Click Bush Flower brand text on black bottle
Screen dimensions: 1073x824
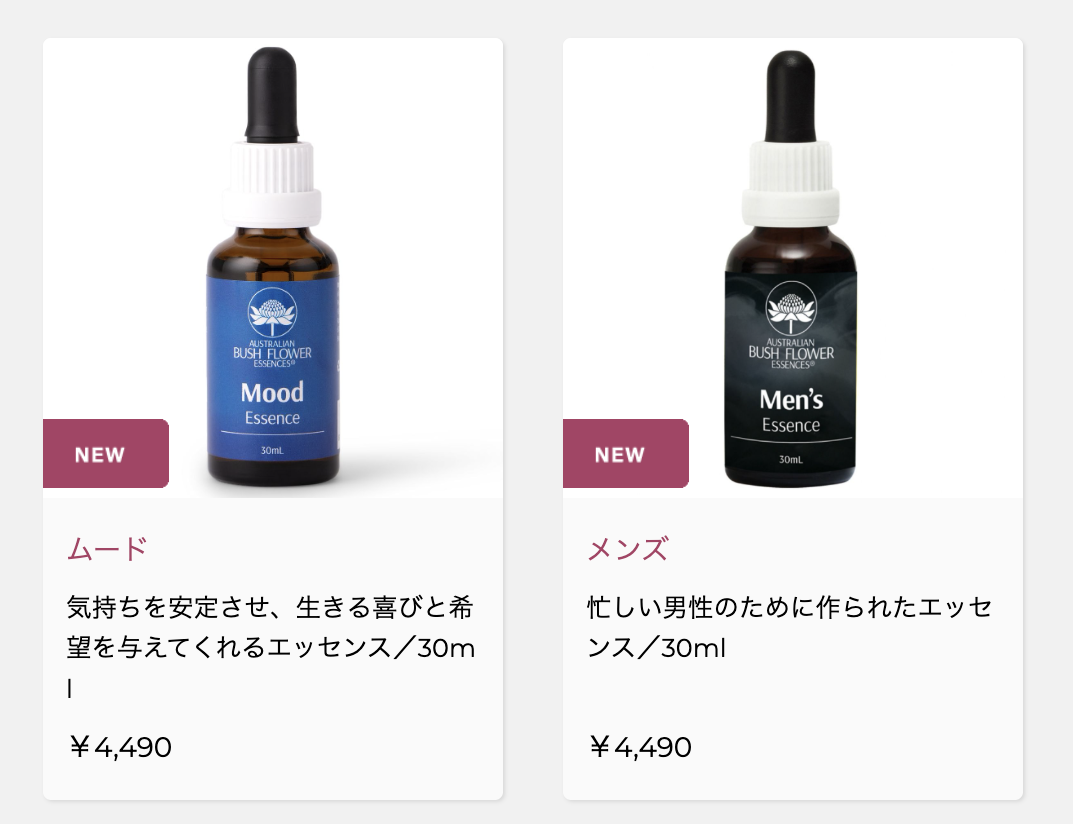(x=791, y=353)
